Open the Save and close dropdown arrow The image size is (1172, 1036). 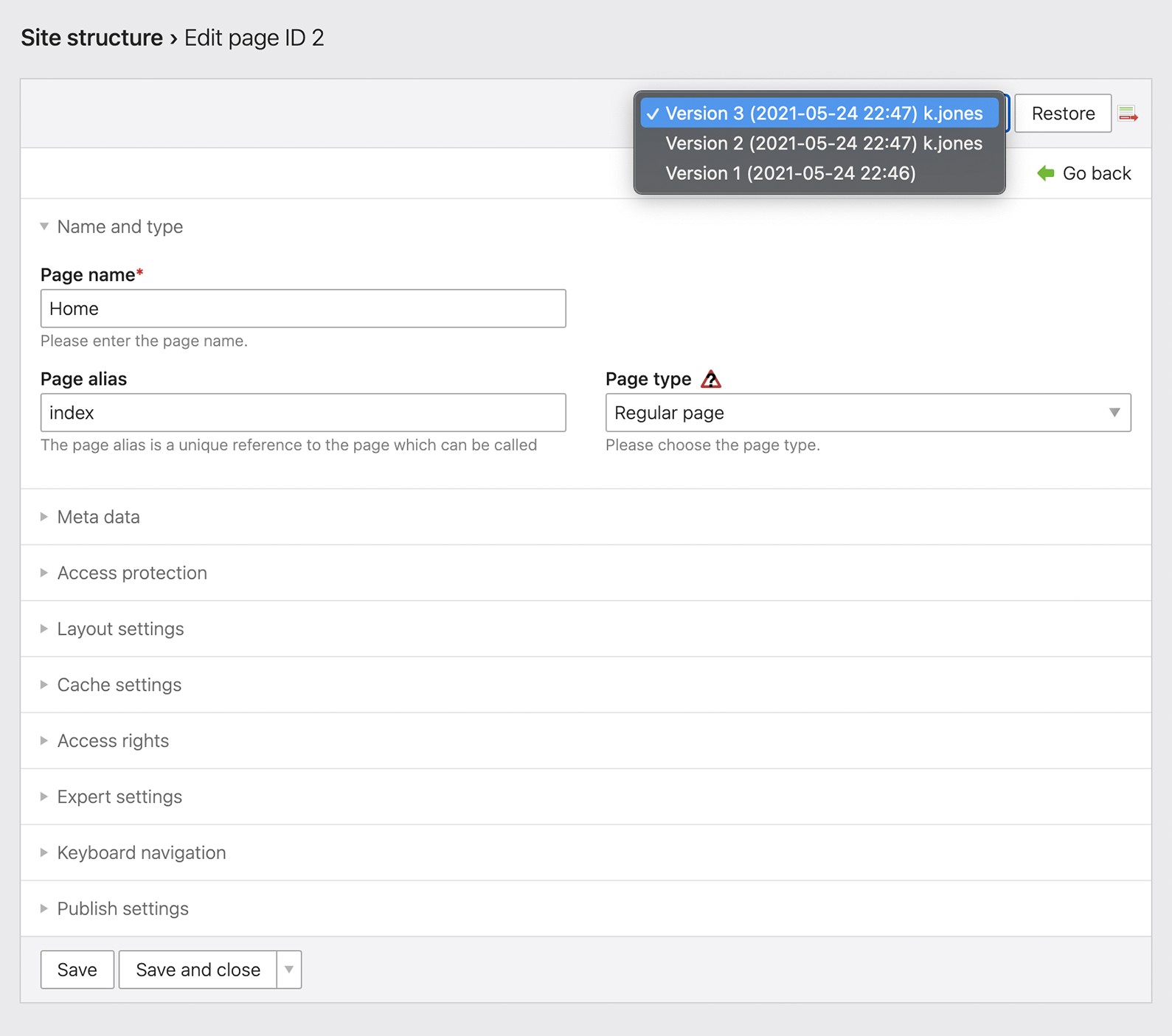click(289, 970)
